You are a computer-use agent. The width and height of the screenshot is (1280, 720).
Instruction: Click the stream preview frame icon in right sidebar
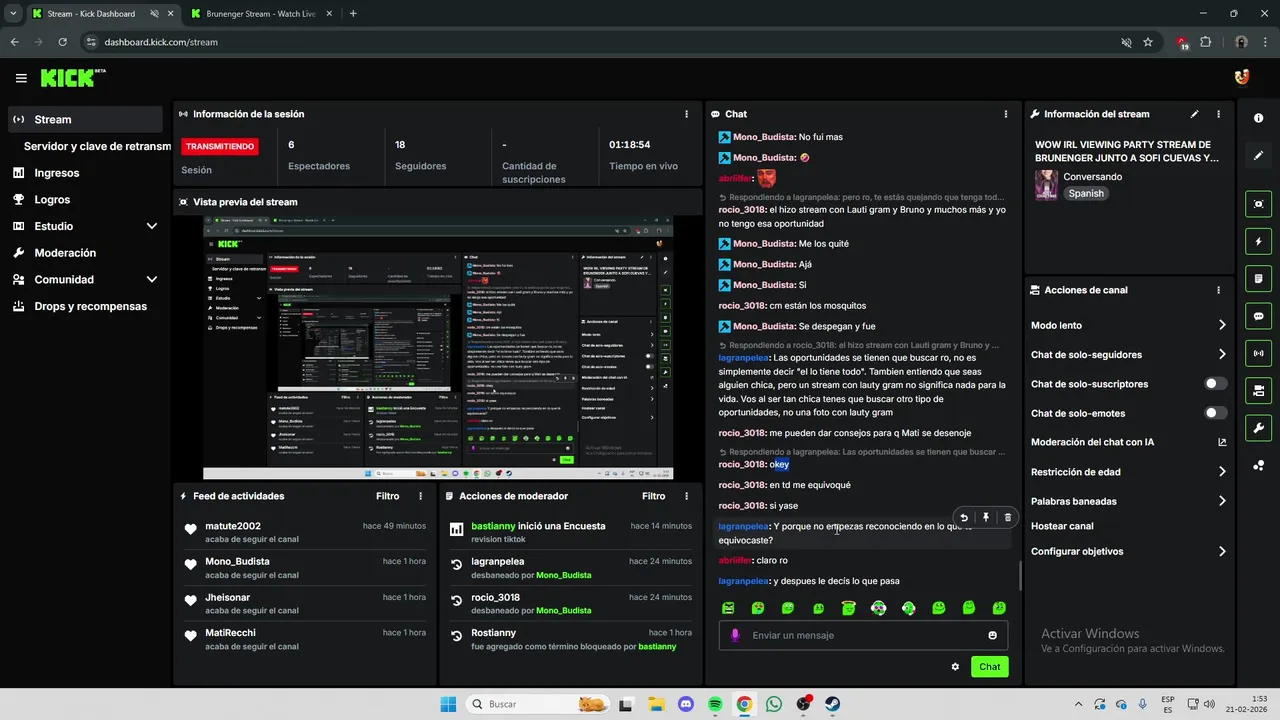pos(1258,204)
